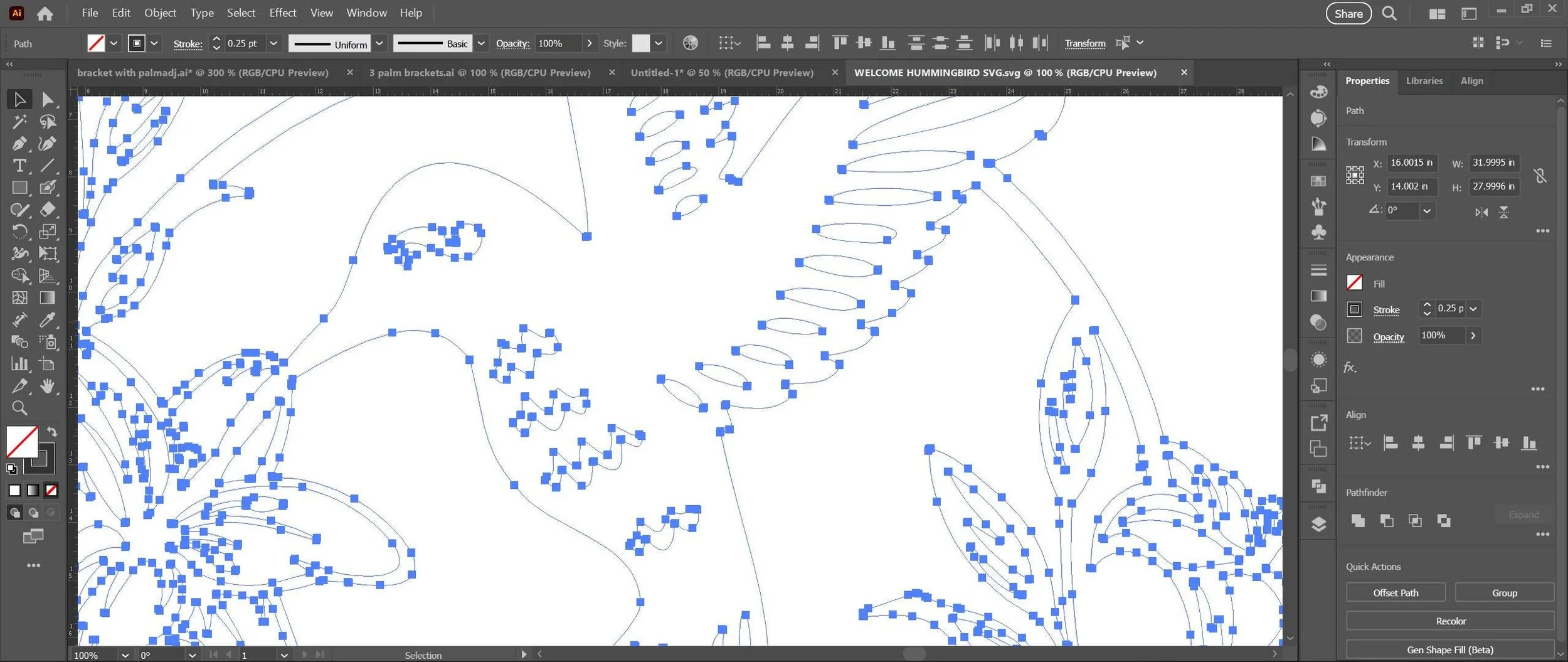Select the Hand tool
This screenshot has width=1568, height=662.
tap(48, 386)
